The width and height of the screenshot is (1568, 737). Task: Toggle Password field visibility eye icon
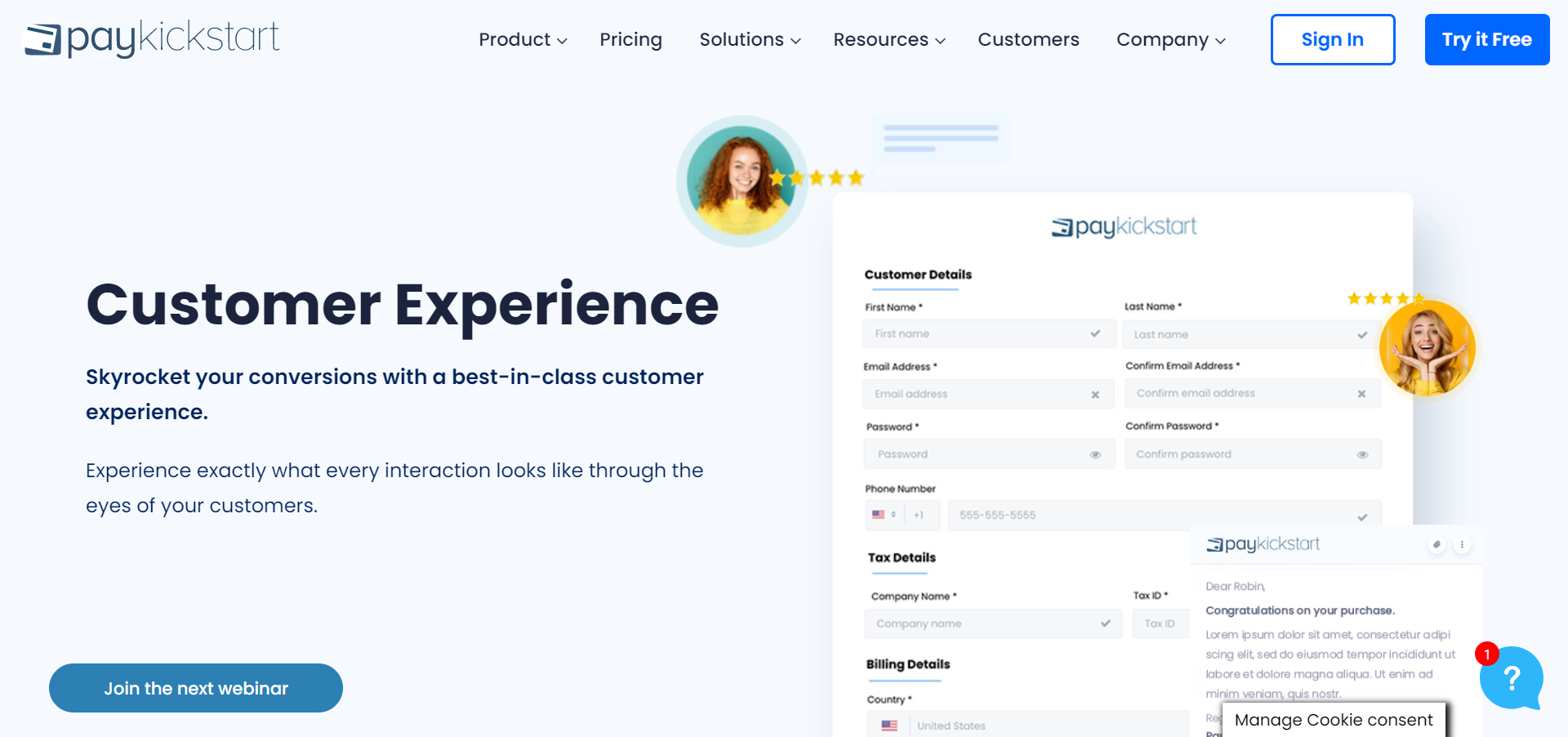[x=1095, y=454]
